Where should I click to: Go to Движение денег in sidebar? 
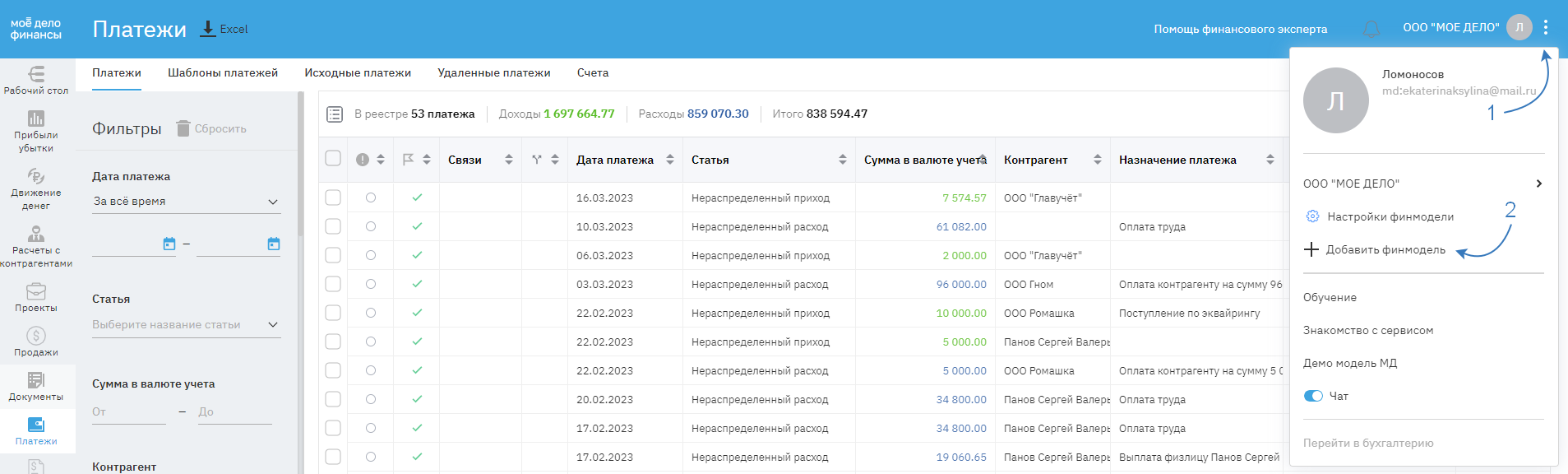click(x=36, y=188)
